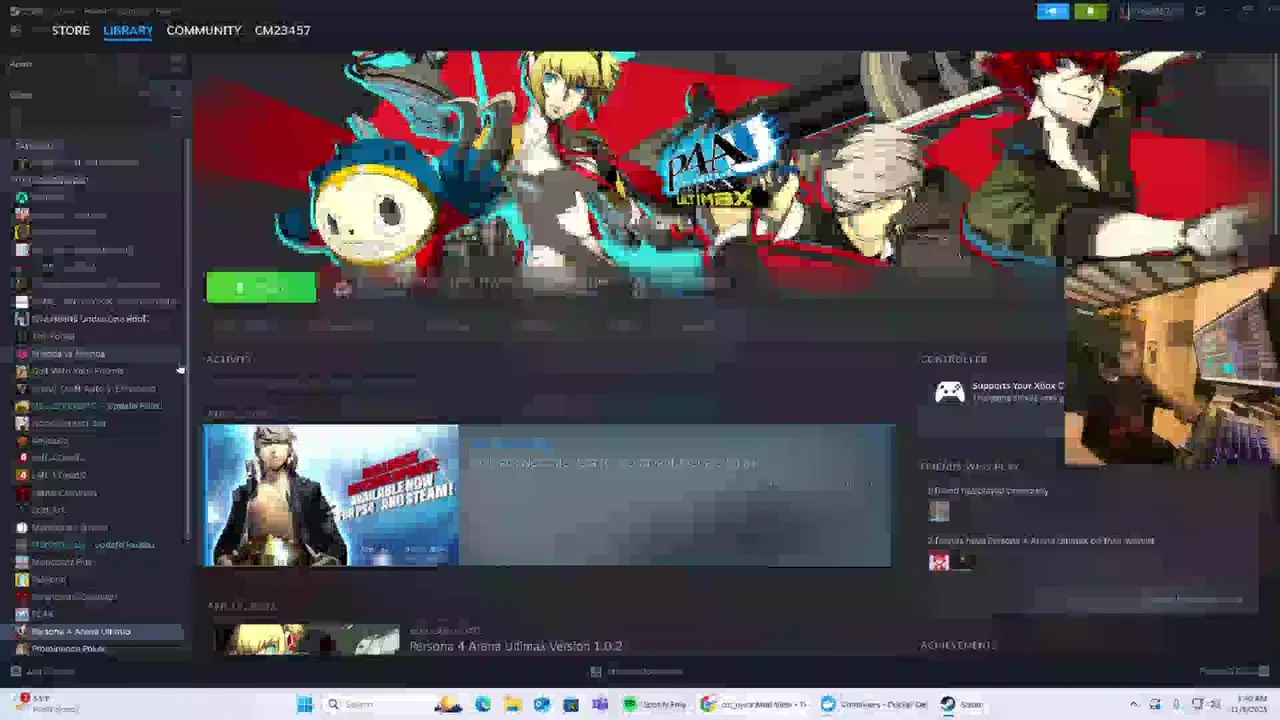Open Microsoft Edge from the taskbar
This screenshot has width=1280, height=720.
483,704
